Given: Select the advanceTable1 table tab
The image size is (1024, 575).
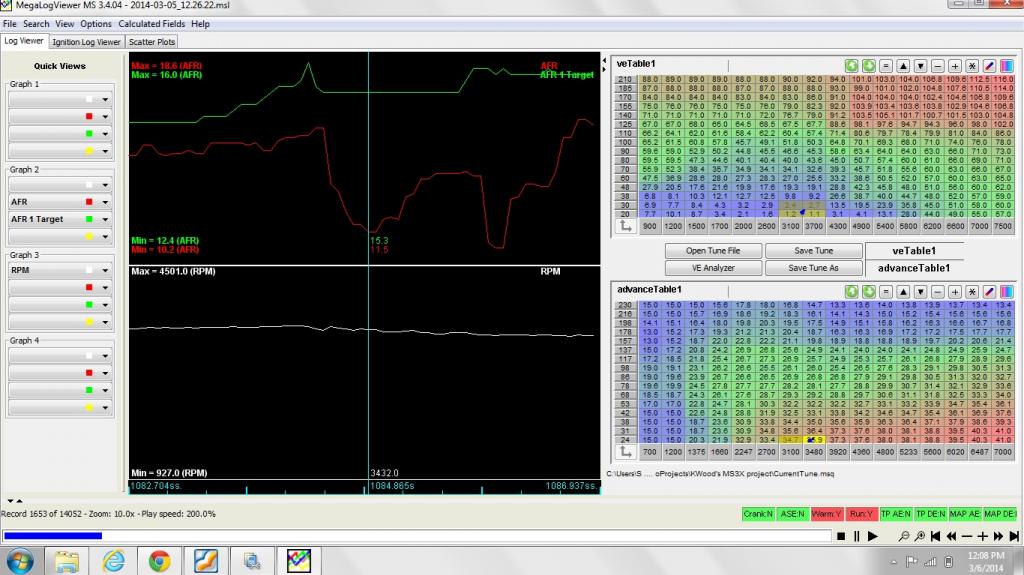Looking at the screenshot, I should point(912,268).
